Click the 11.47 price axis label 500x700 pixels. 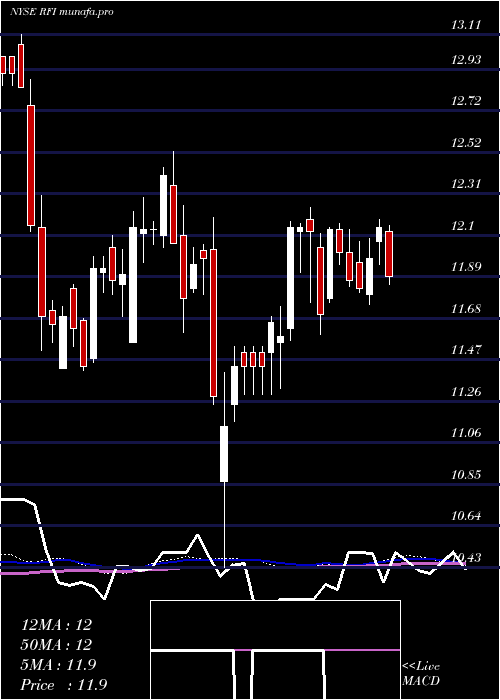[466, 350]
